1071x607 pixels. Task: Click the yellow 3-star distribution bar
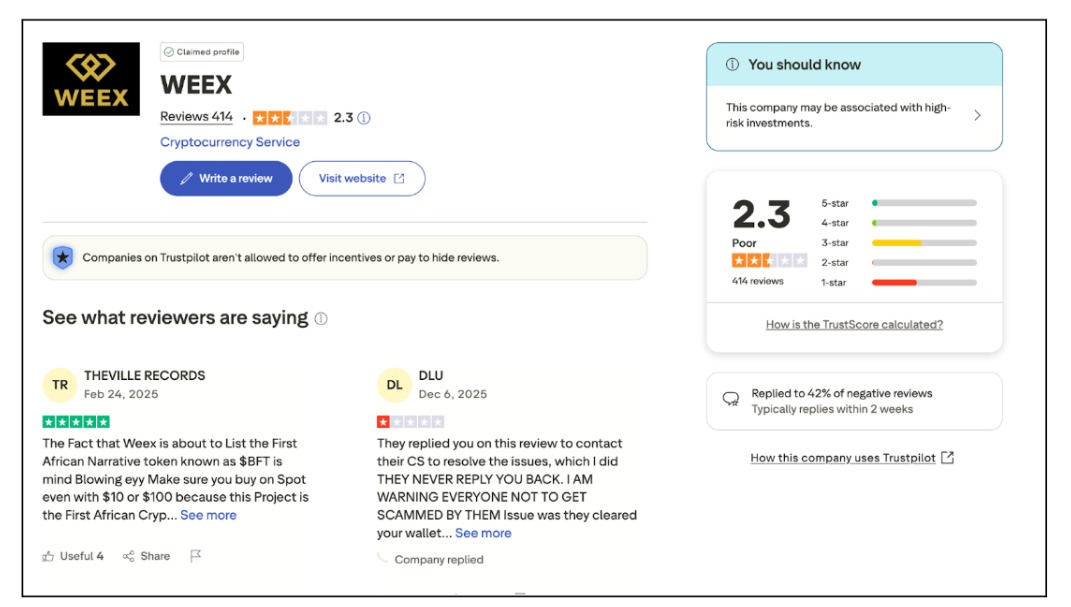925,242
